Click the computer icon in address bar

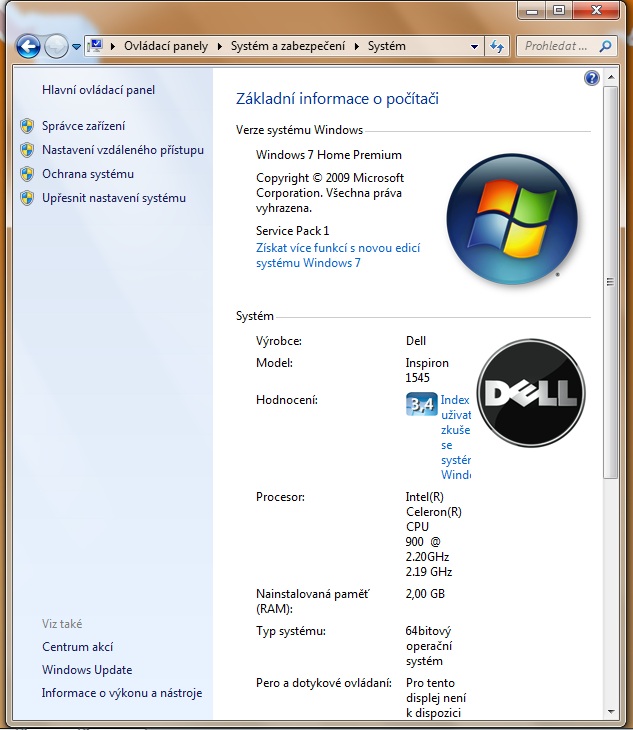tap(95, 46)
